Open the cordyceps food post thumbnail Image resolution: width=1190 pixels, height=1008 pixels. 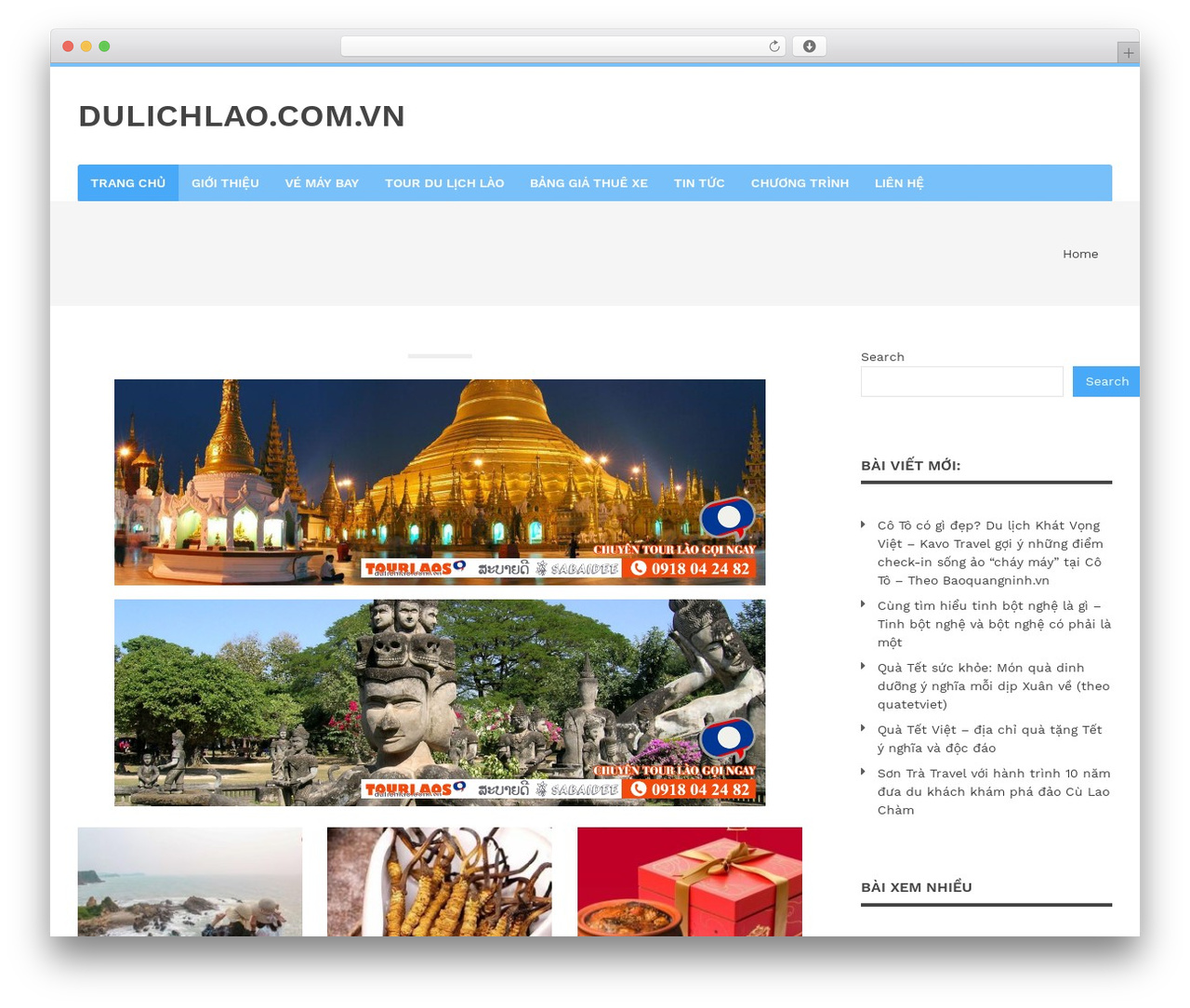(439, 882)
